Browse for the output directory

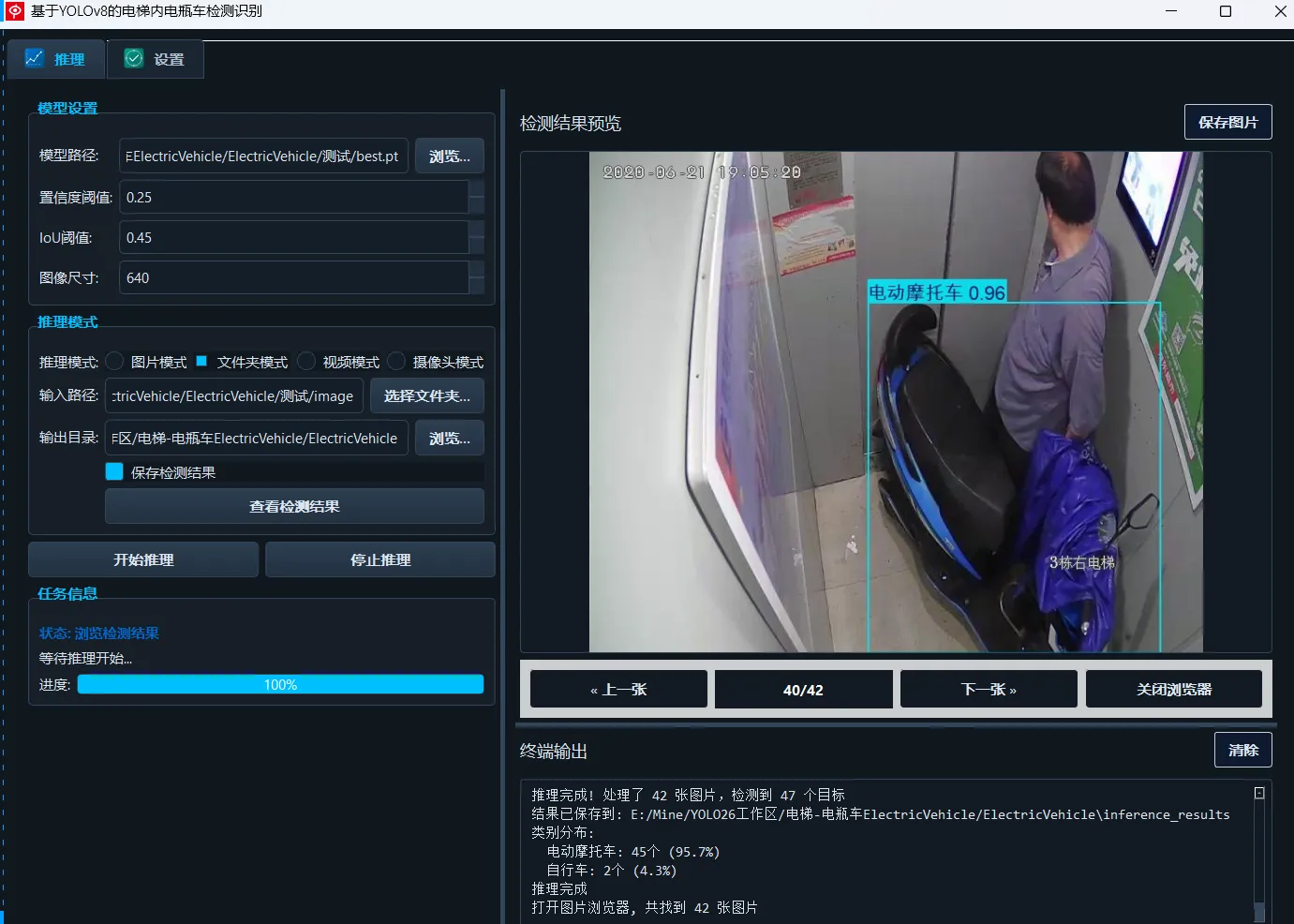pos(450,438)
